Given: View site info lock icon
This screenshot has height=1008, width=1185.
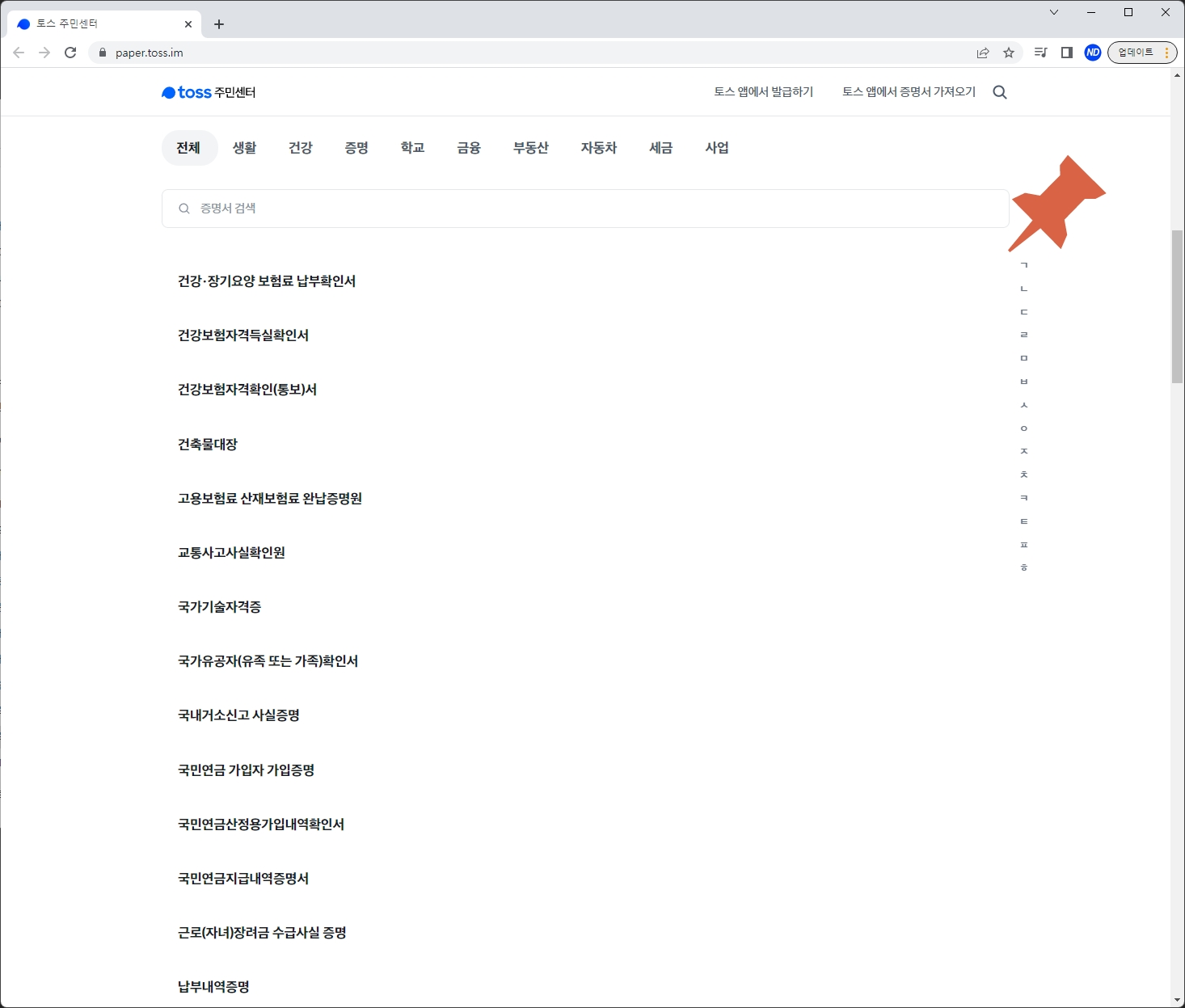Looking at the screenshot, I should point(102,53).
